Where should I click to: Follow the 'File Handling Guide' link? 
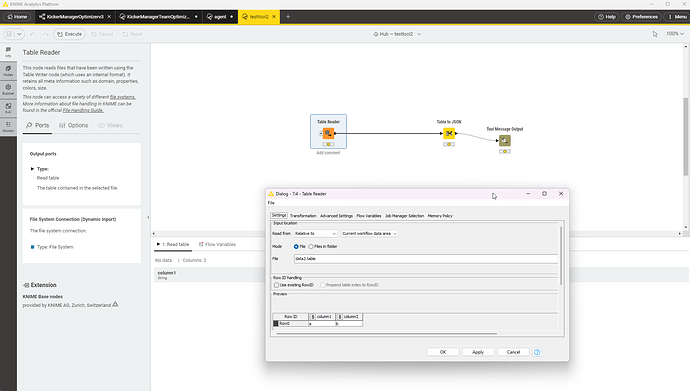83,110
